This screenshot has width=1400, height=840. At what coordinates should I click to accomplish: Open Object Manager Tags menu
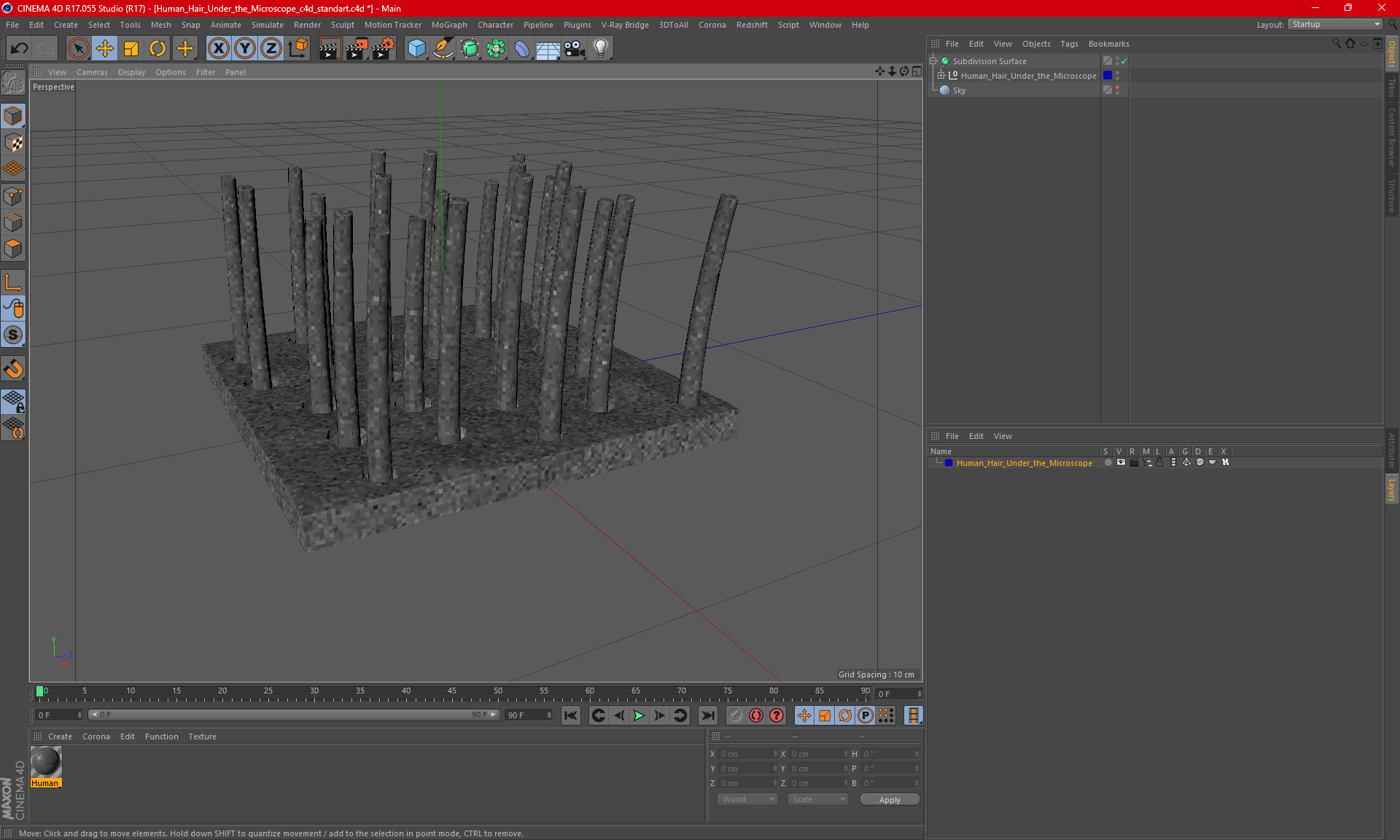coord(1069,44)
